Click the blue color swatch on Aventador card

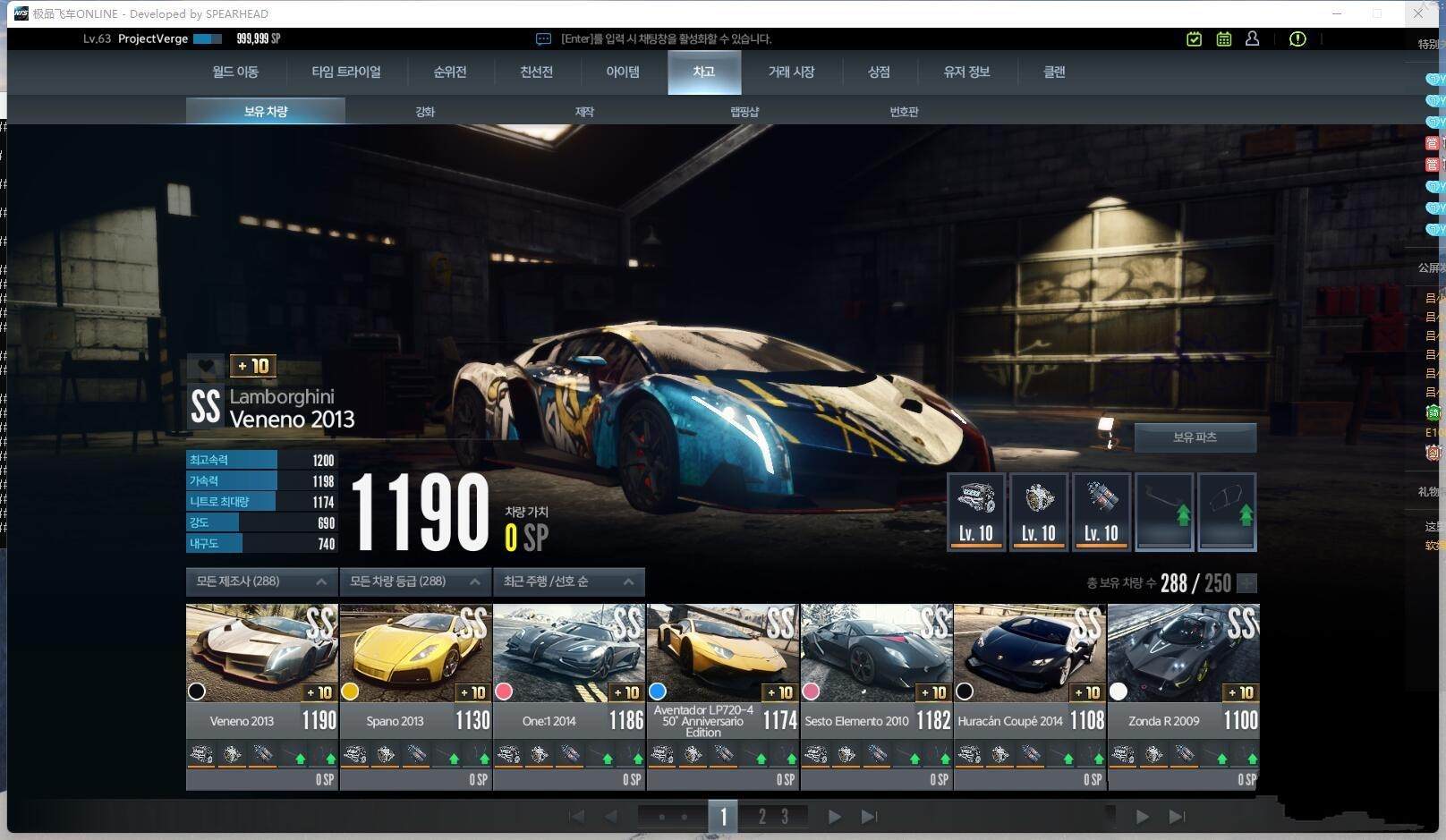658,691
